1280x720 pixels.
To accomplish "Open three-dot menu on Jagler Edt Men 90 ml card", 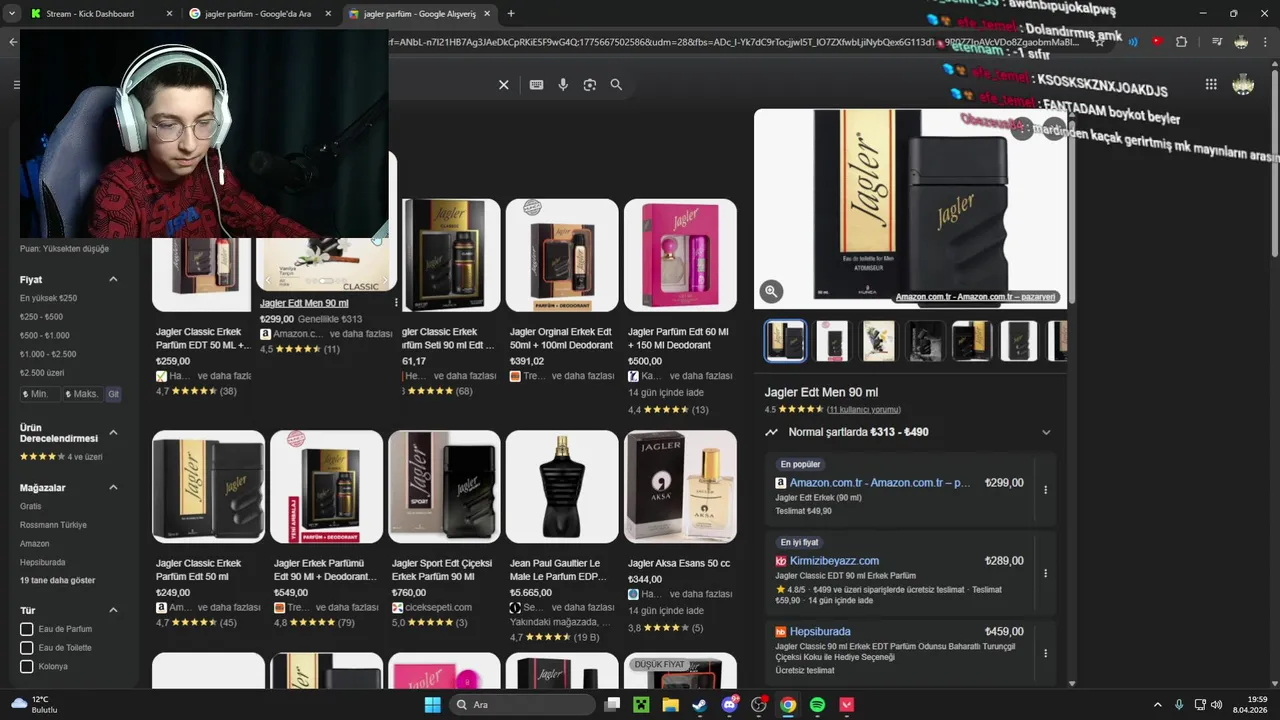I will [x=396, y=303].
